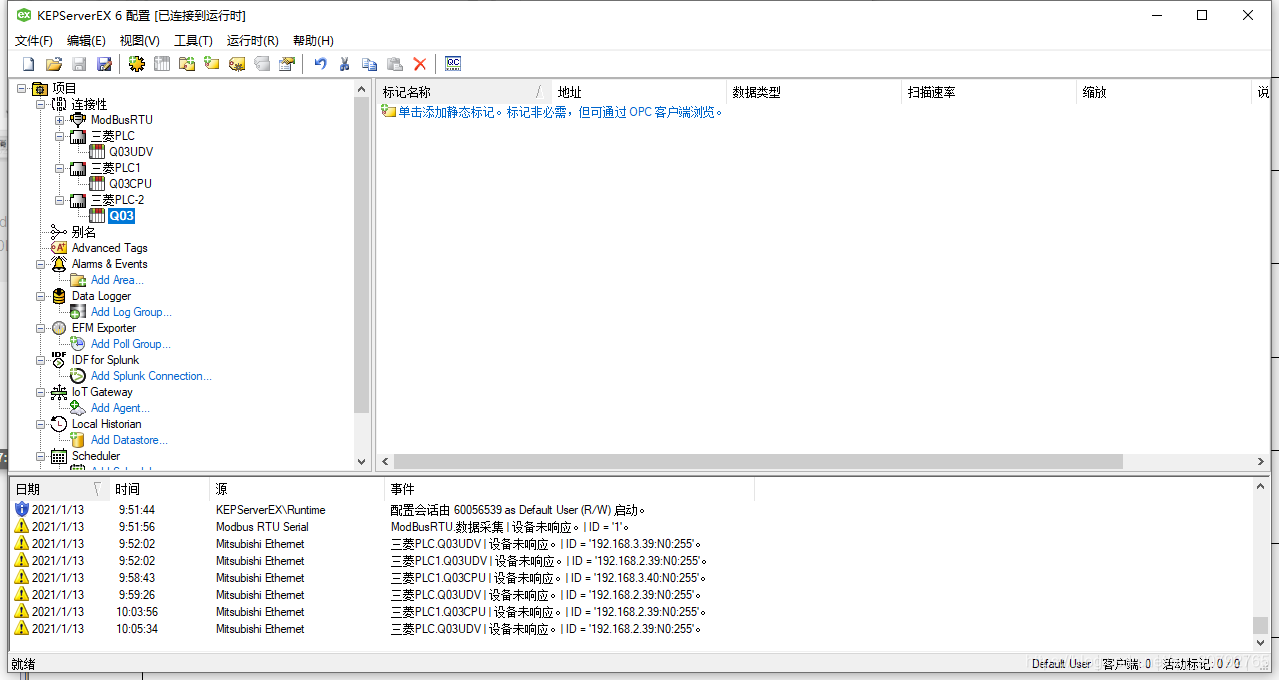Click the IDF for Splunk icon

pyautogui.click(x=59, y=360)
